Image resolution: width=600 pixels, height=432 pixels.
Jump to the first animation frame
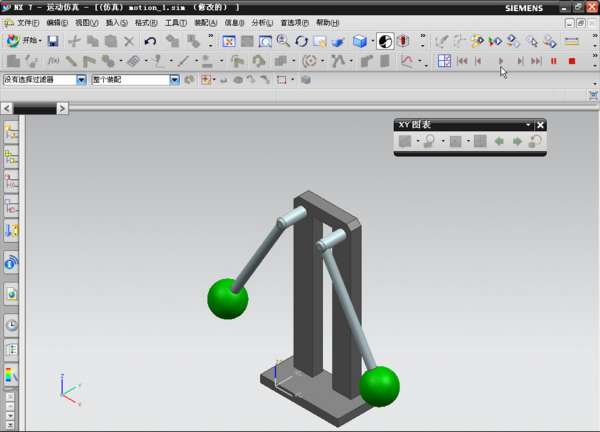(x=462, y=61)
